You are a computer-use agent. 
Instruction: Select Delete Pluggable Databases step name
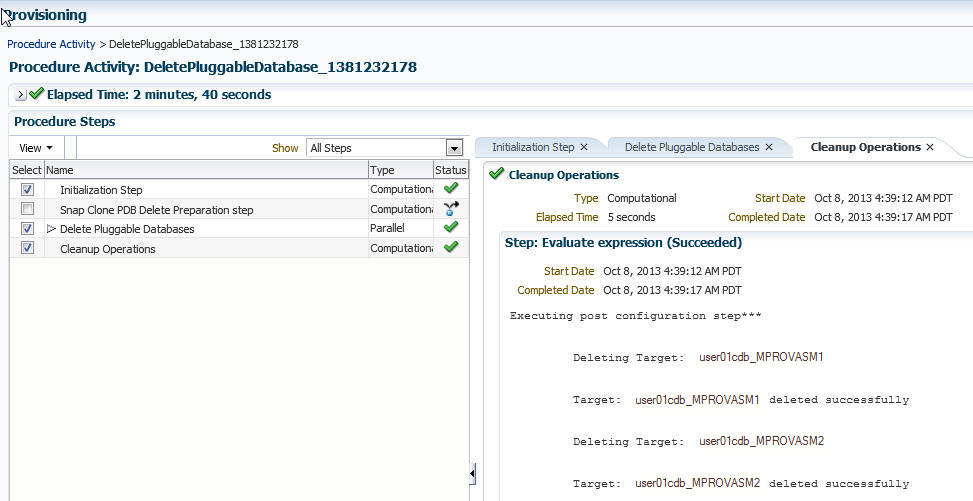click(127, 229)
